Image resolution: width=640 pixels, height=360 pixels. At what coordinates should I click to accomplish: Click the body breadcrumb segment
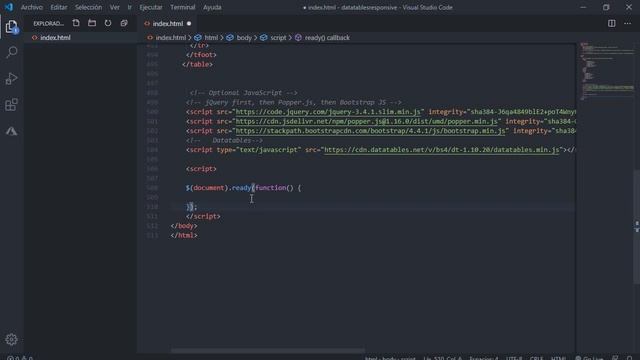click(x=244, y=38)
